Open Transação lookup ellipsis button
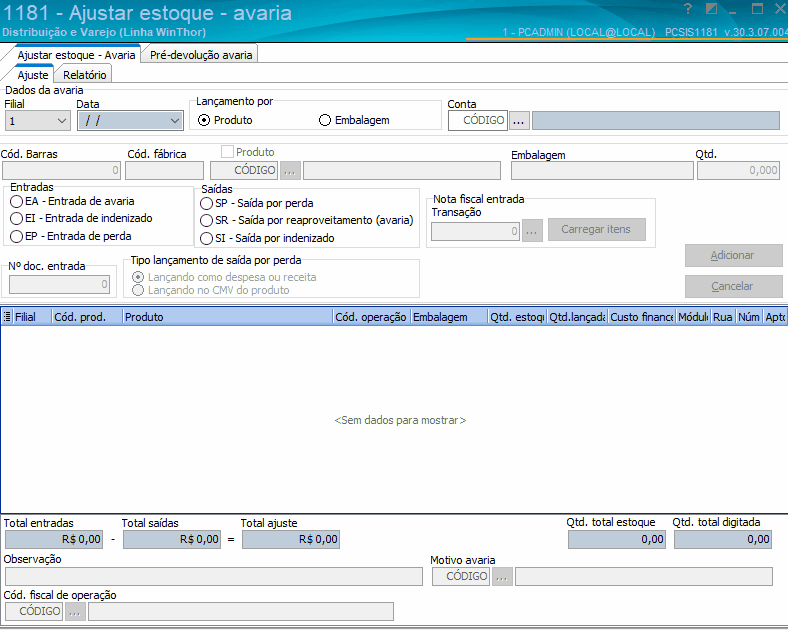Screen dimensions: 788x630 pos(532,231)
